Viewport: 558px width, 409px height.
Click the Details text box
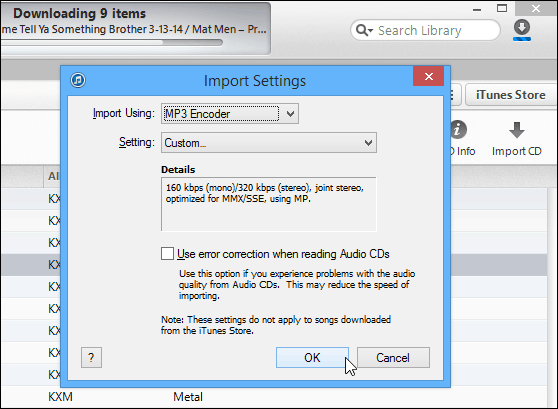[x=269, y=204]
